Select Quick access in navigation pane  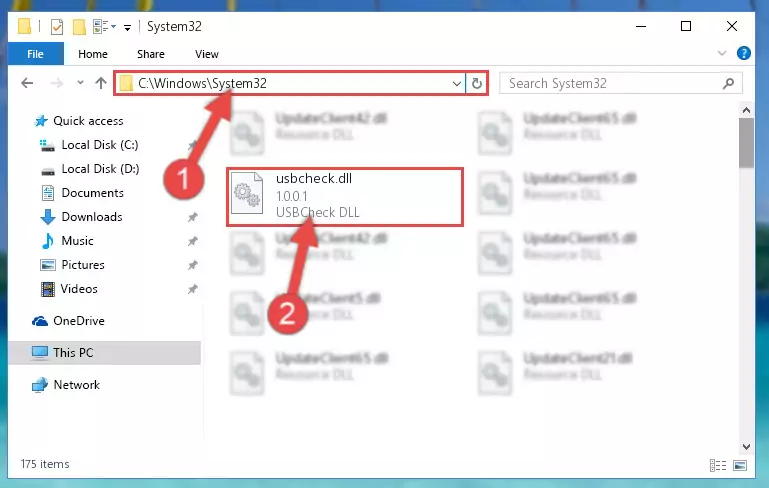coord(88,121)
